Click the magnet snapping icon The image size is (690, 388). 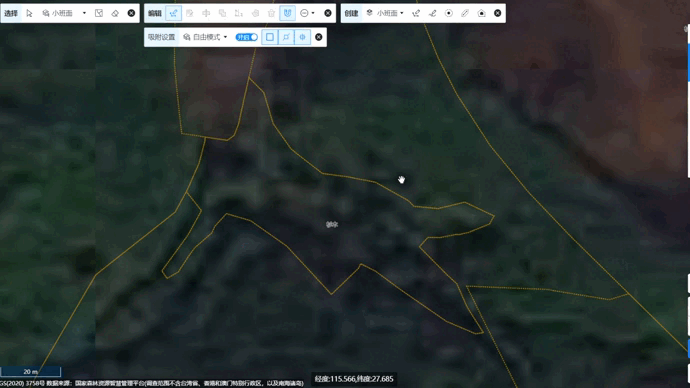[x=287, y=13]
